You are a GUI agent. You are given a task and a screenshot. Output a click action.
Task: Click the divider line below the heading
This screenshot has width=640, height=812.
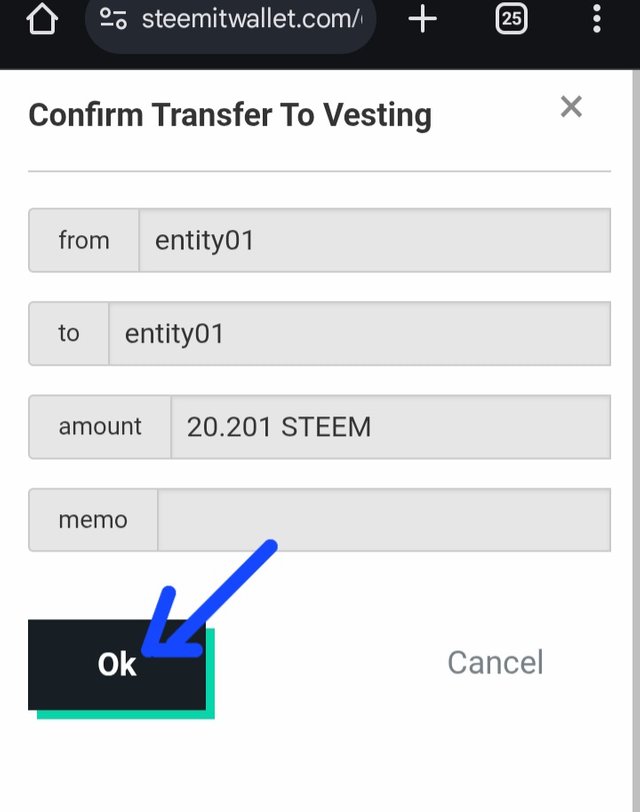coord(319,171)
